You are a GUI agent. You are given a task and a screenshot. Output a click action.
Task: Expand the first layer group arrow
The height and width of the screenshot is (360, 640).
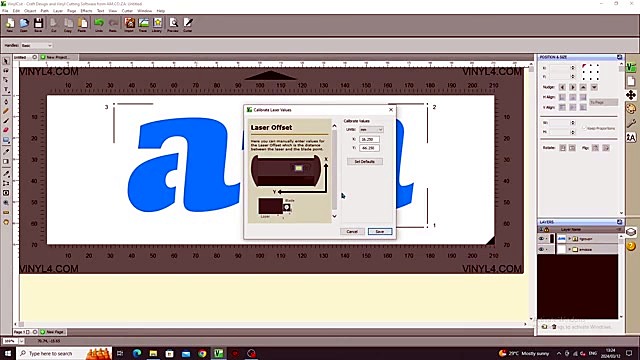(569, 239)
